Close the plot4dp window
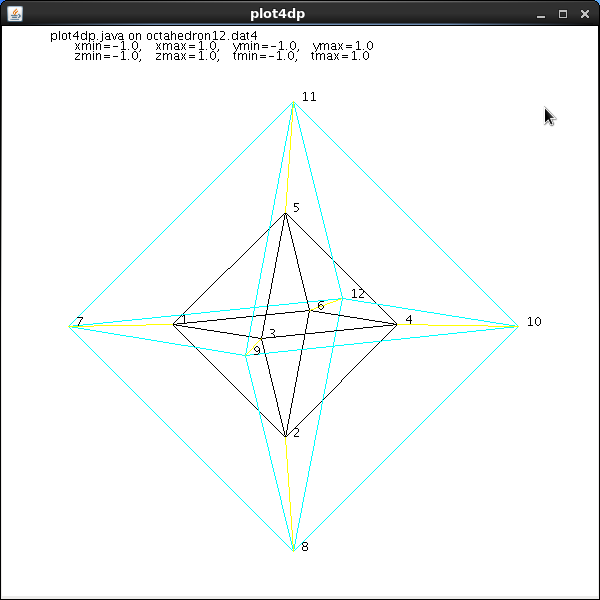The height and width of the screenshot is (600, 600). pos(585,14)
